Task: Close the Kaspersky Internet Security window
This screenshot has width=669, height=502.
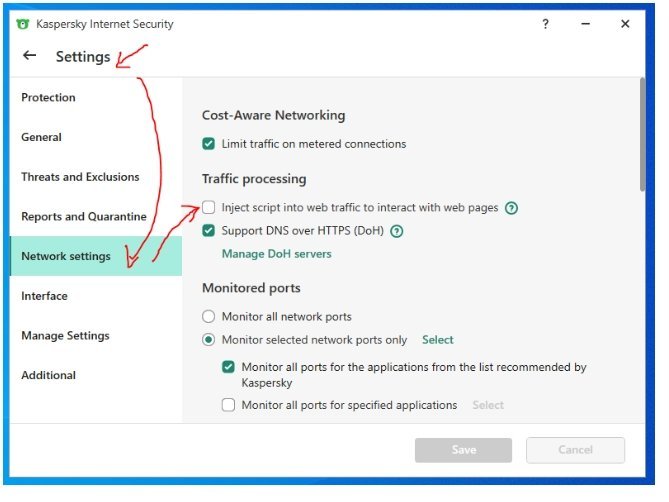Action: tap(625, 24)
